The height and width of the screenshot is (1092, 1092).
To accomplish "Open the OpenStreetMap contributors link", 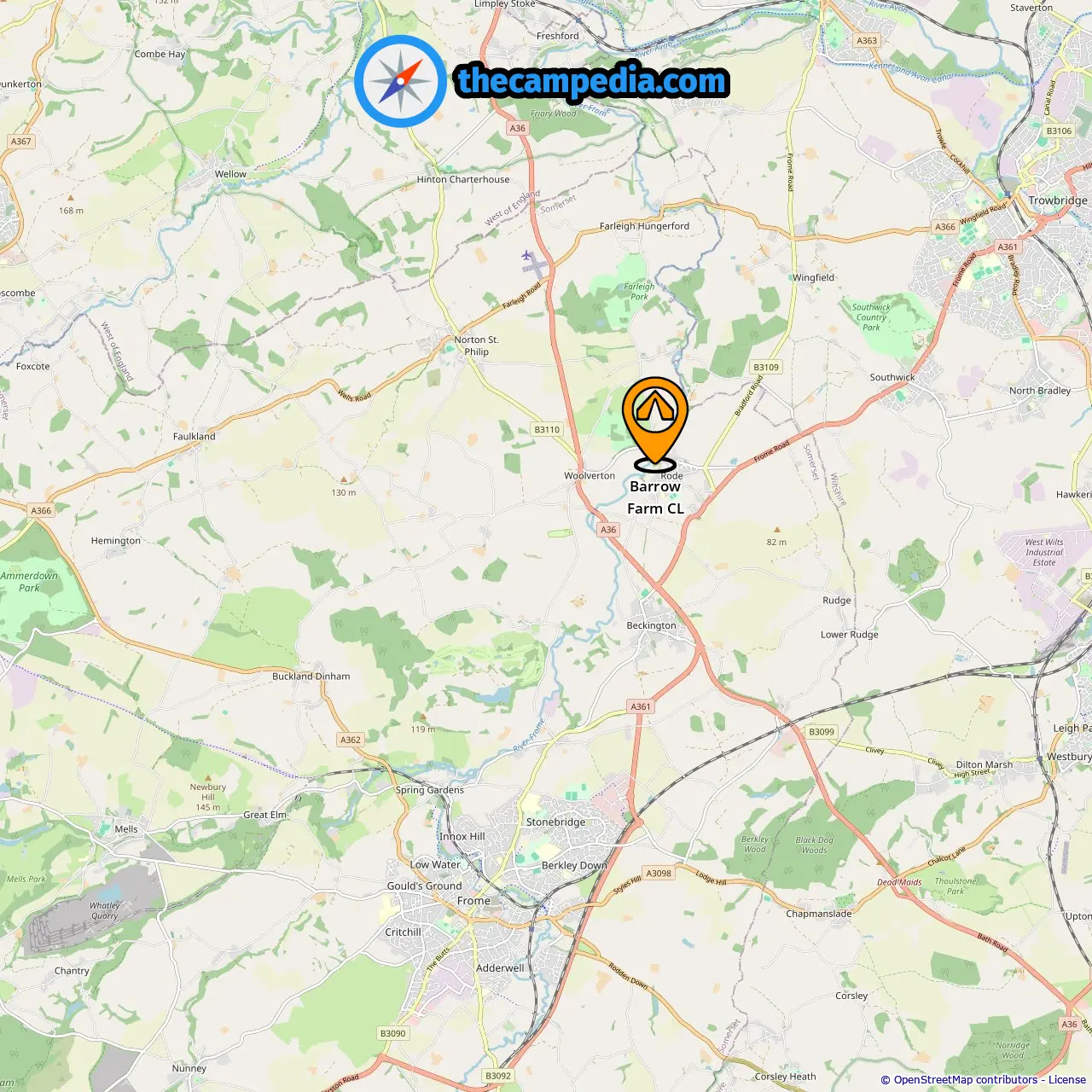I will (x=966, y=1080).
